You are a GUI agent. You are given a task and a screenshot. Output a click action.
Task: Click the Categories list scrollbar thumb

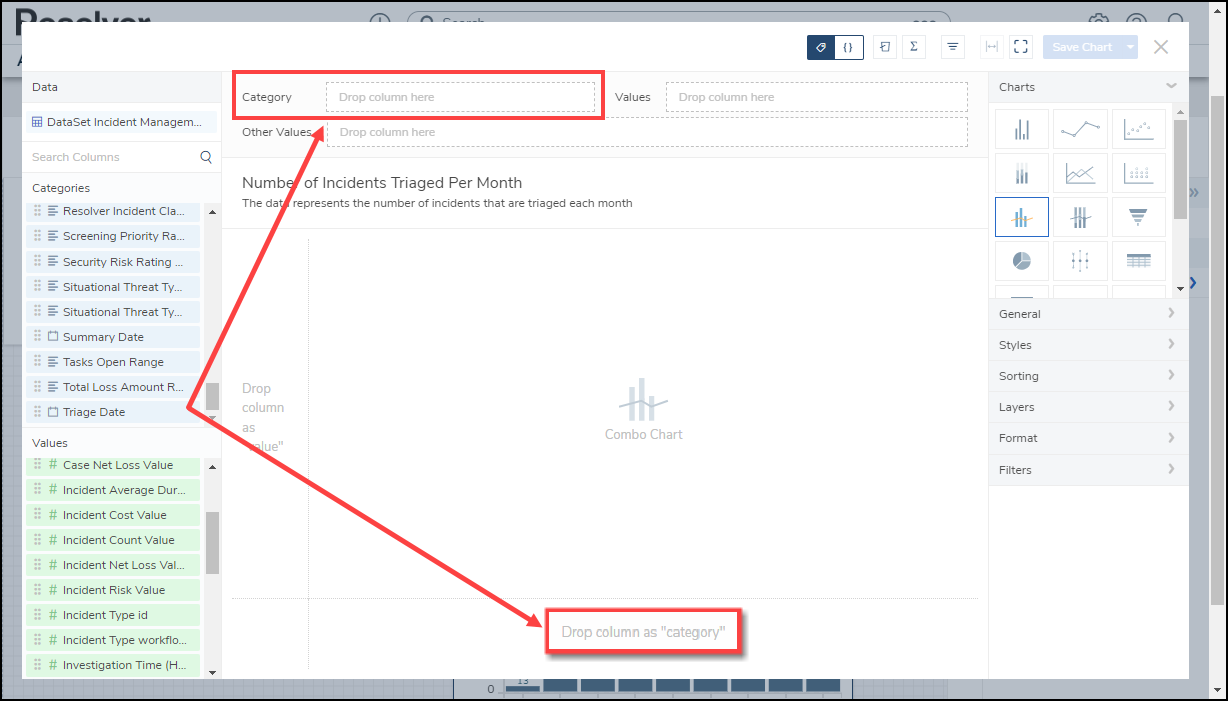point(212,396)
